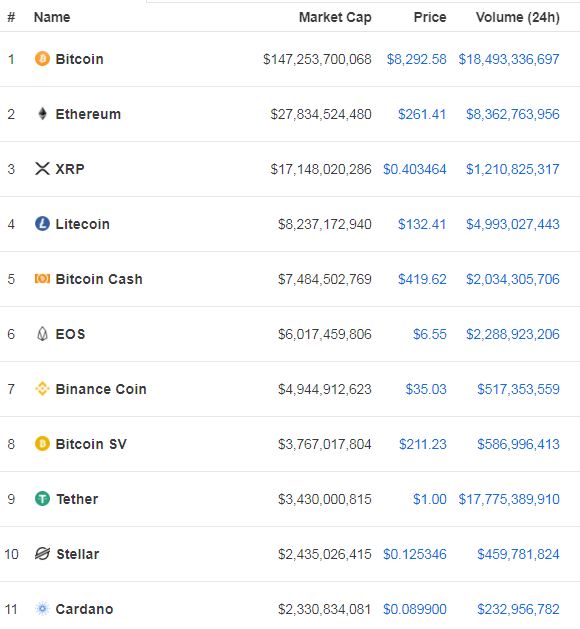Click the orange Bitcoin coin icon
This screenshot has width=580, height=629.
pyautogui.click(x=42, y=59)
